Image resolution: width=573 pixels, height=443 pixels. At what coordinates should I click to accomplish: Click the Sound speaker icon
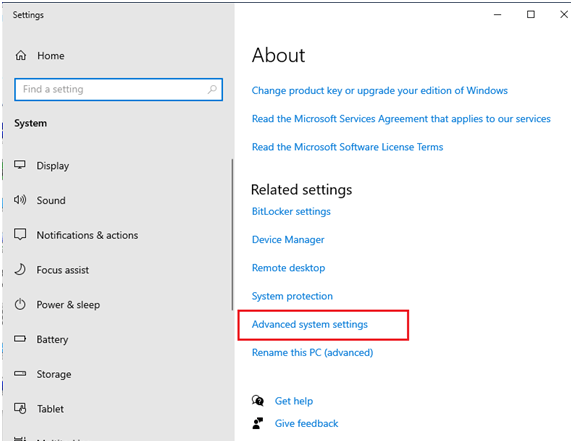20,200
